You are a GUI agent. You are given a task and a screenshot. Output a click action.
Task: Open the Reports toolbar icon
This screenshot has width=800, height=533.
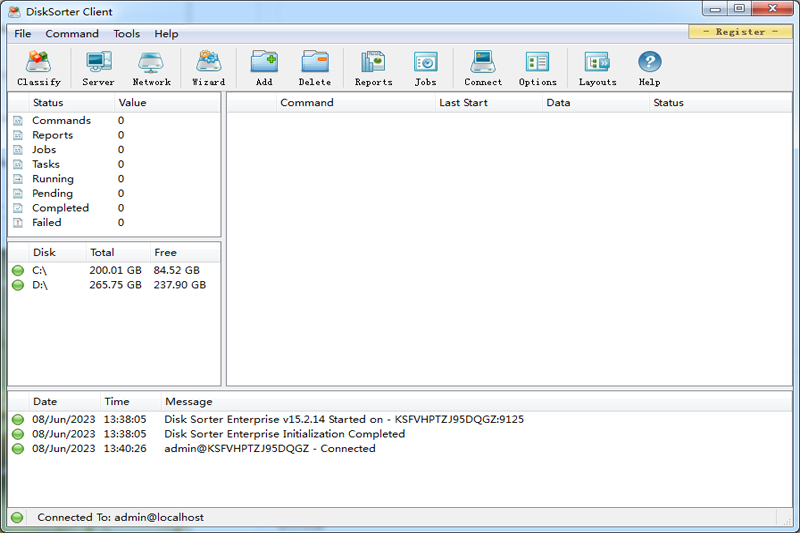373,68
